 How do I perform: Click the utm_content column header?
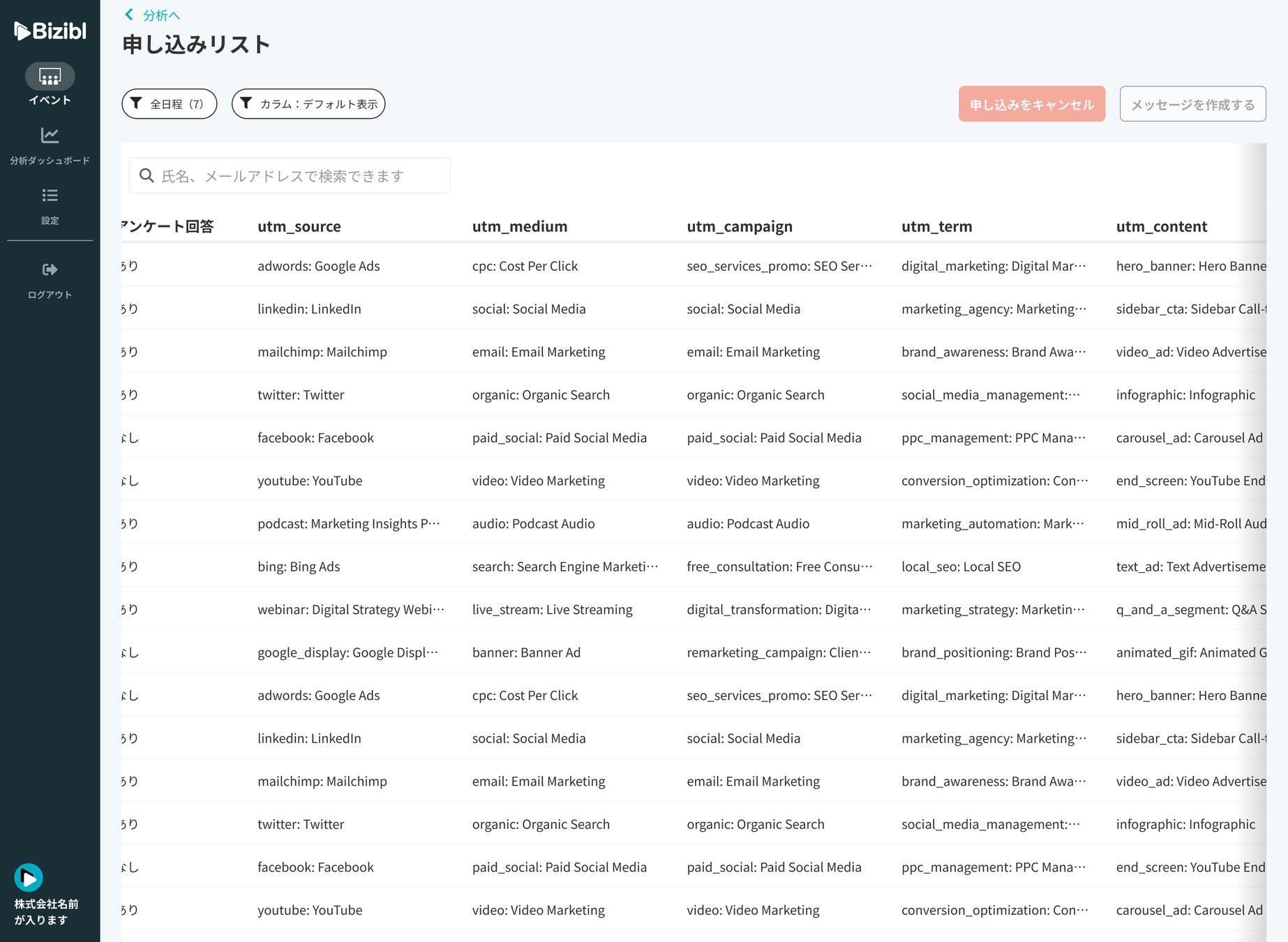1162,226
